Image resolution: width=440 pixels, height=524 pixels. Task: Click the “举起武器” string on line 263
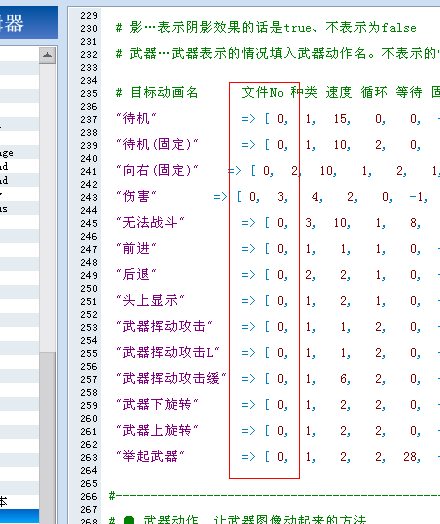click(150, 456)
